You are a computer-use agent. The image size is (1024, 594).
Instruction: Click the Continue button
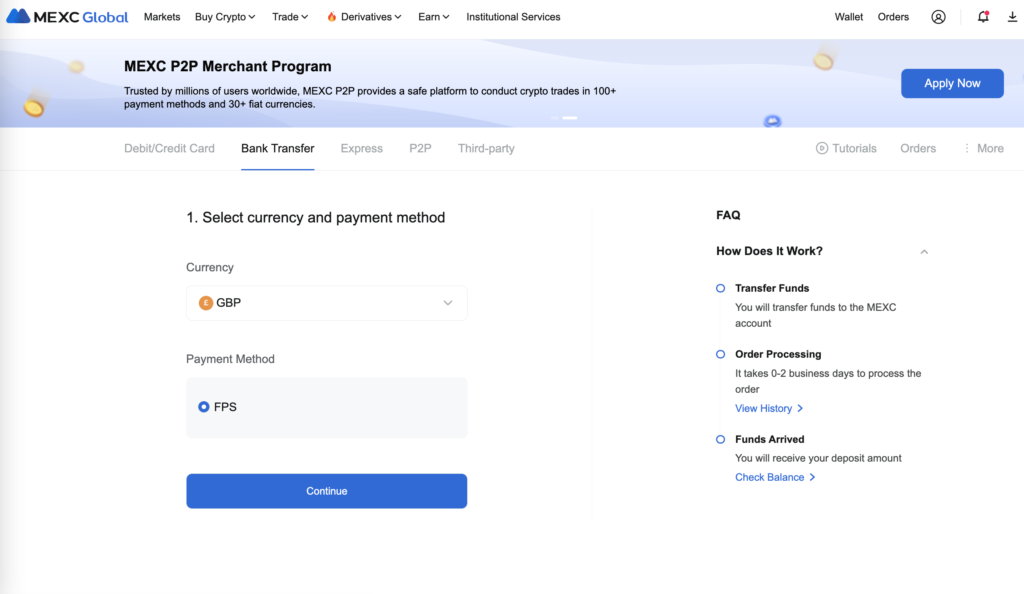[x=327, y=491]
